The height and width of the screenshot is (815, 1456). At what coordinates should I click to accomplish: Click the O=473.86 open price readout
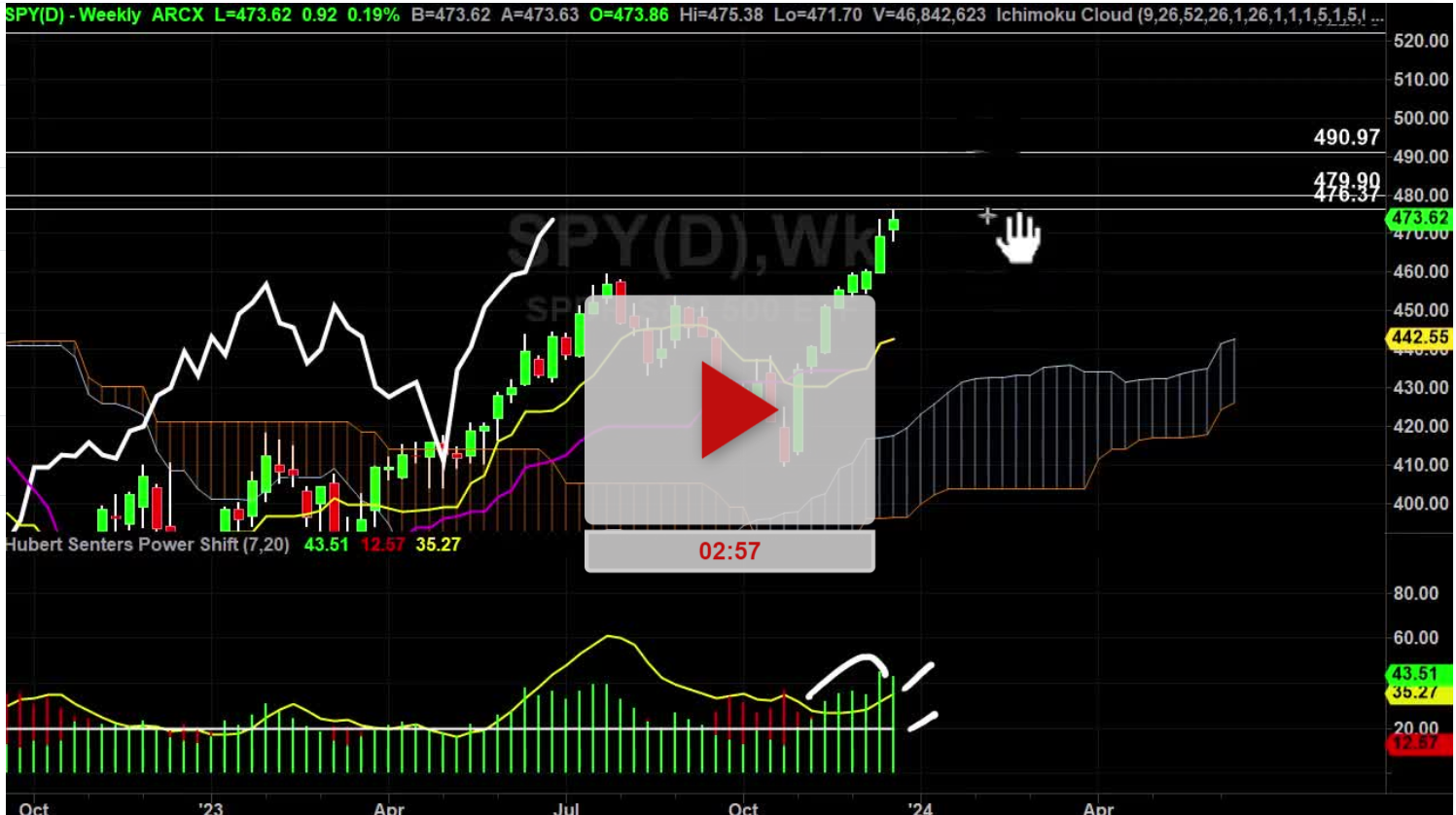[x=629, y=15]
